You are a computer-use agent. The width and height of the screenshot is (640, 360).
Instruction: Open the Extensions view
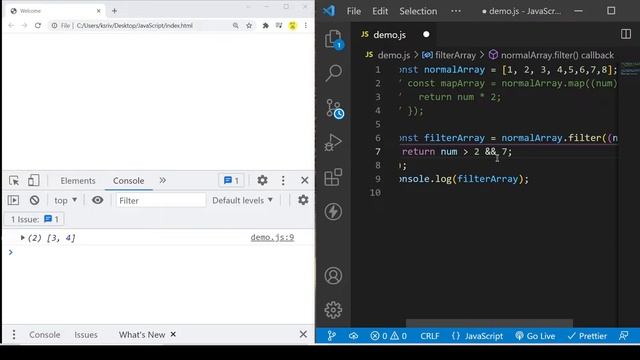point(333,177)
